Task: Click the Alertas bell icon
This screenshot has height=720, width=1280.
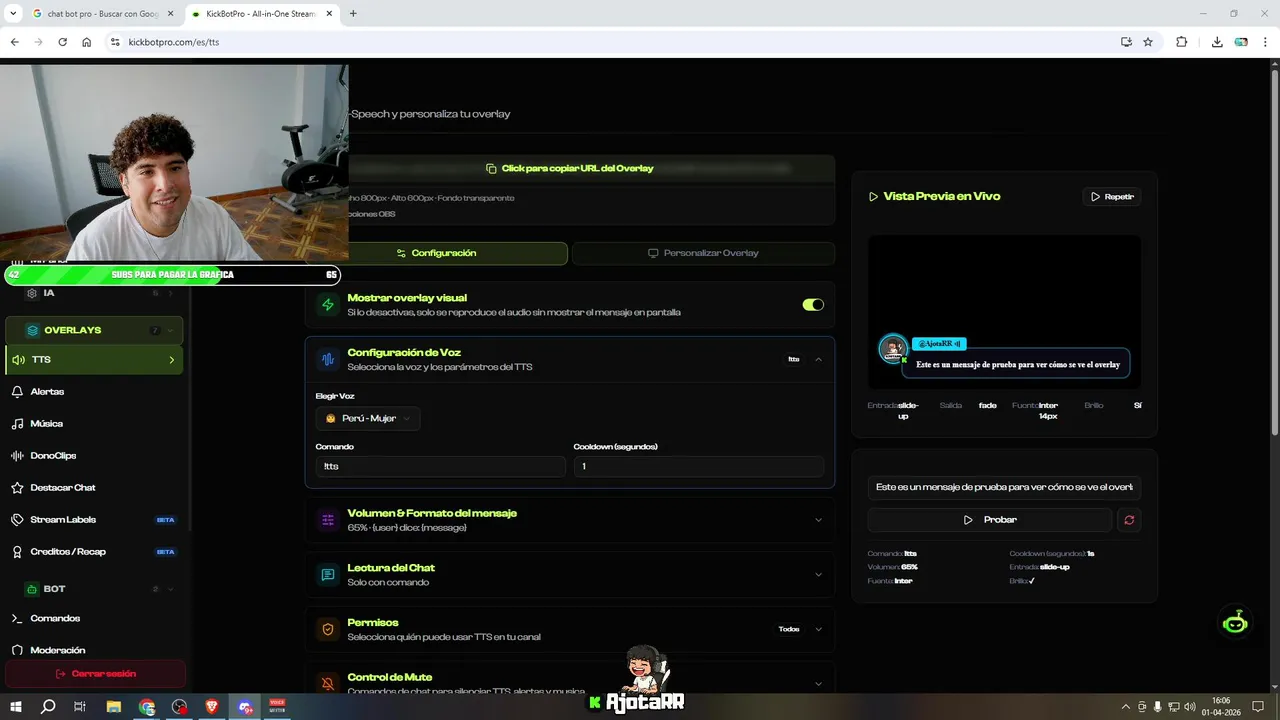Action: click(17, 392)
